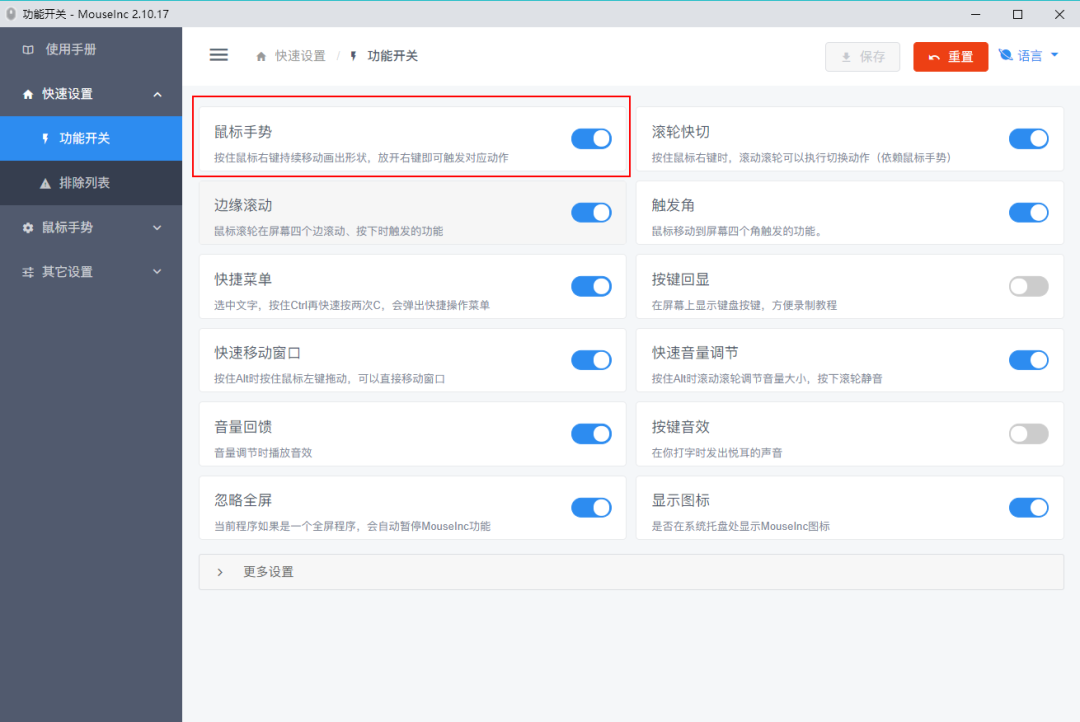This screenshot has width=1080, height=722.
Task: Click the description 在你打字时发出悦耳的声音
Action: tap(717, 453)
